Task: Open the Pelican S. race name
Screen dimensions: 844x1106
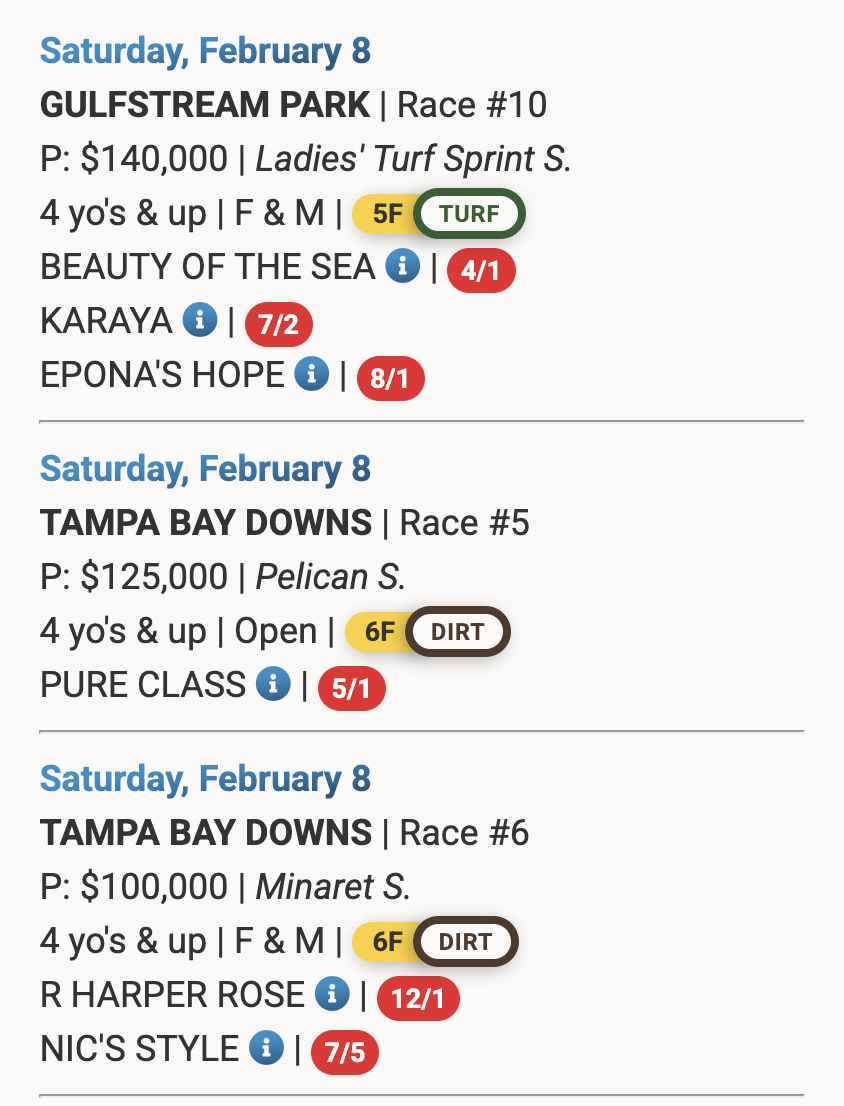Action: (x=330, y=576)
